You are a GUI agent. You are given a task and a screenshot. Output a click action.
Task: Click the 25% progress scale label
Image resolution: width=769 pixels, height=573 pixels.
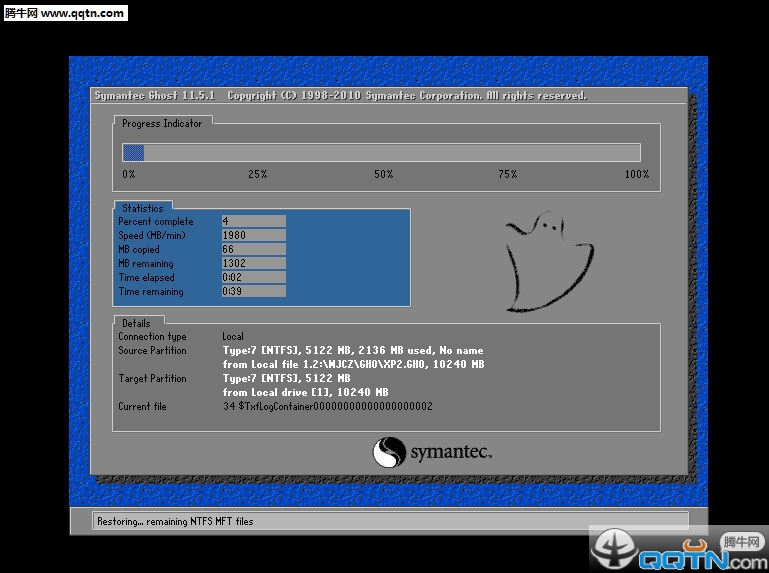pyautogui.click(x=257, y=174)
